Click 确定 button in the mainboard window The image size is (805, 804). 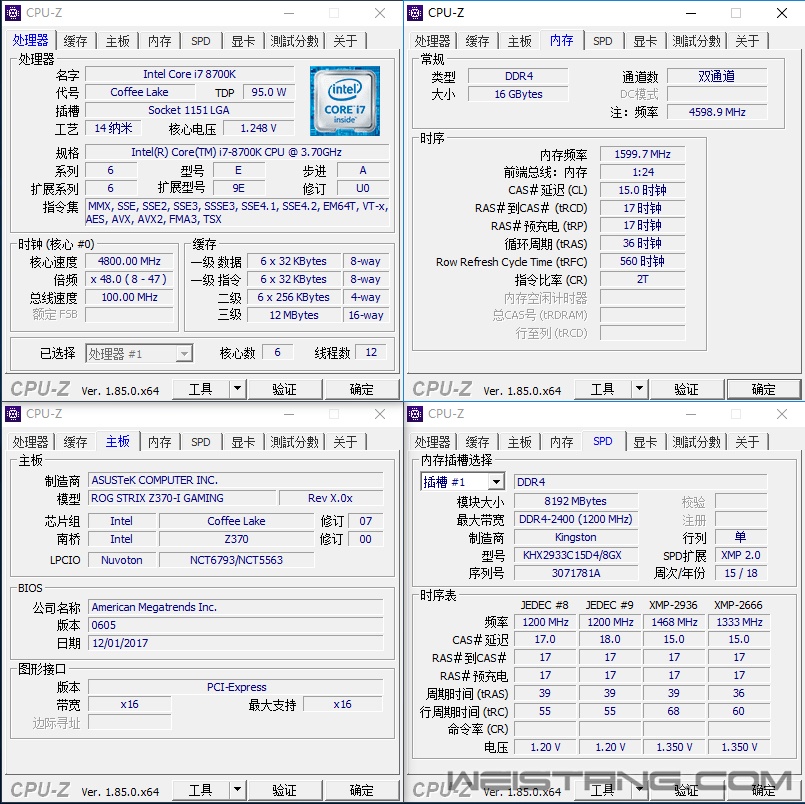click(x=362, y=790)
